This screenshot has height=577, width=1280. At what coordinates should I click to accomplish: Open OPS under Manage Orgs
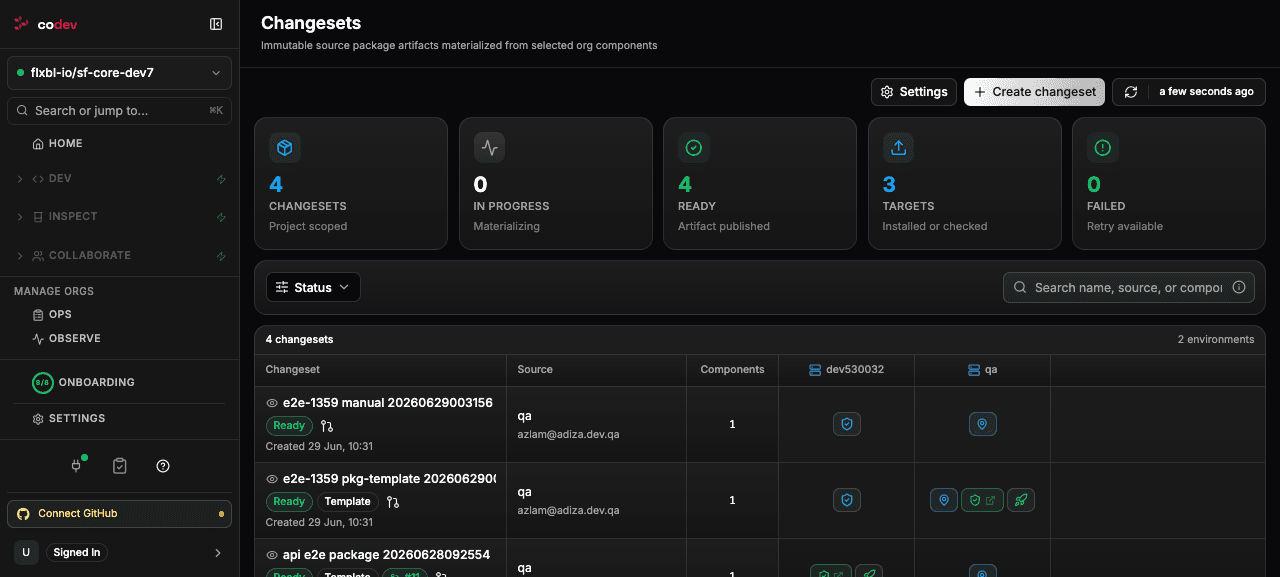(x=53, y=314)
